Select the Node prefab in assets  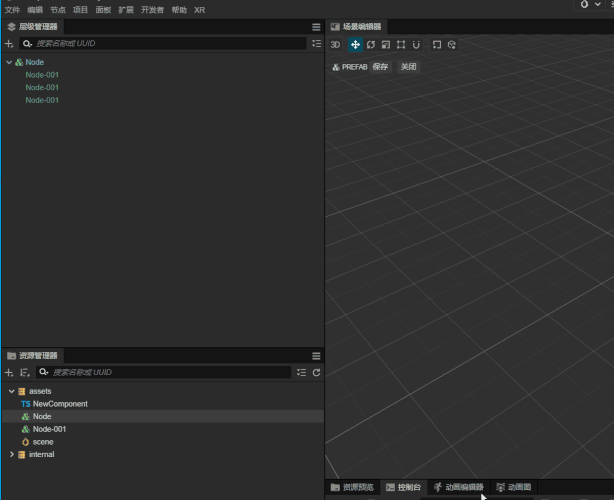point(163,416)
